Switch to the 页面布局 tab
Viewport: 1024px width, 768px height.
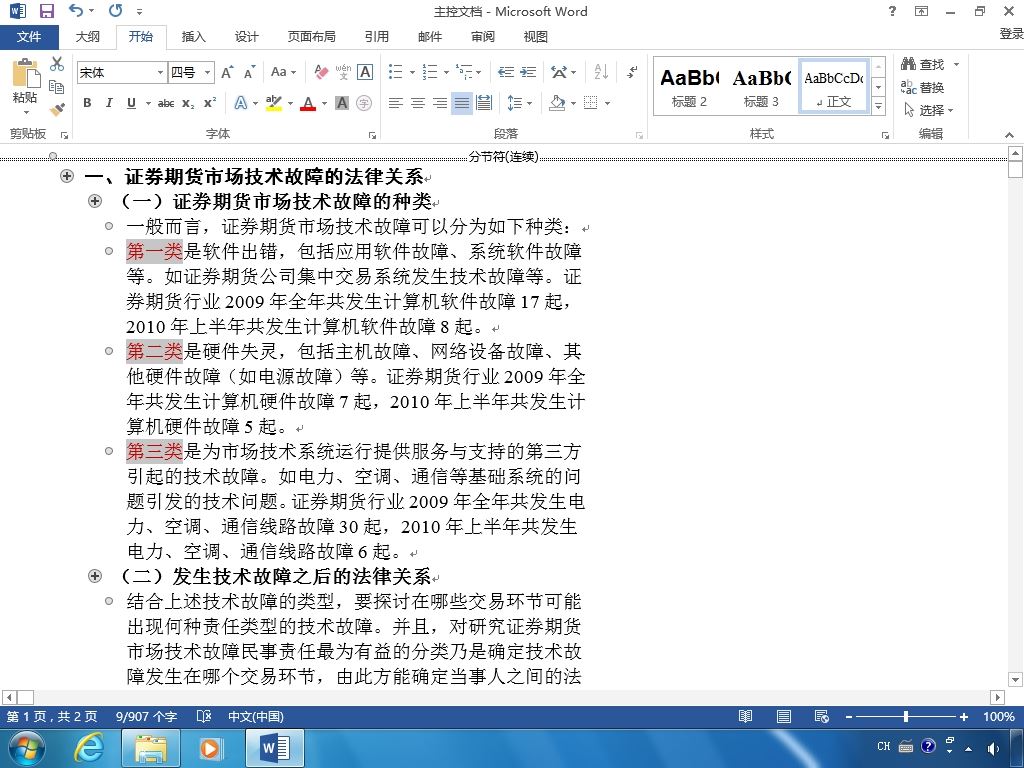(312, 37)
